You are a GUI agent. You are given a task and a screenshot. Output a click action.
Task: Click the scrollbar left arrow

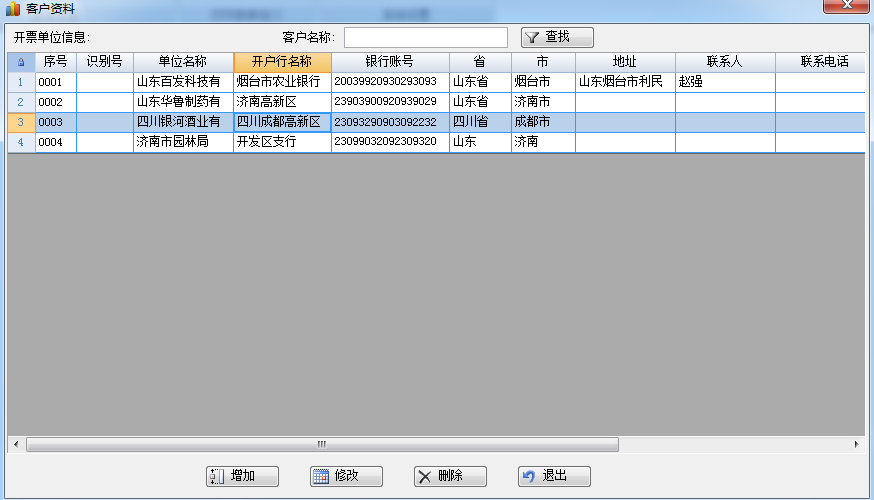[x=16, y=444]
